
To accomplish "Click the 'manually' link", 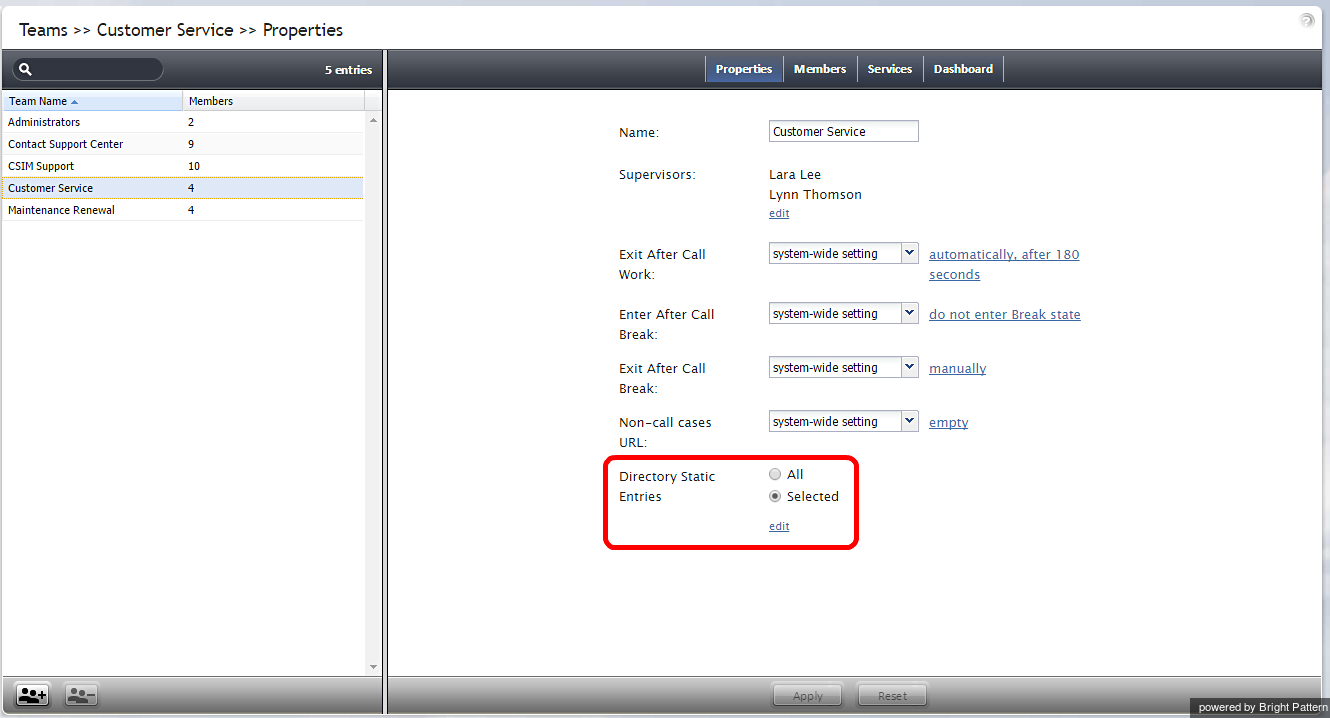I will click(957, 369).
